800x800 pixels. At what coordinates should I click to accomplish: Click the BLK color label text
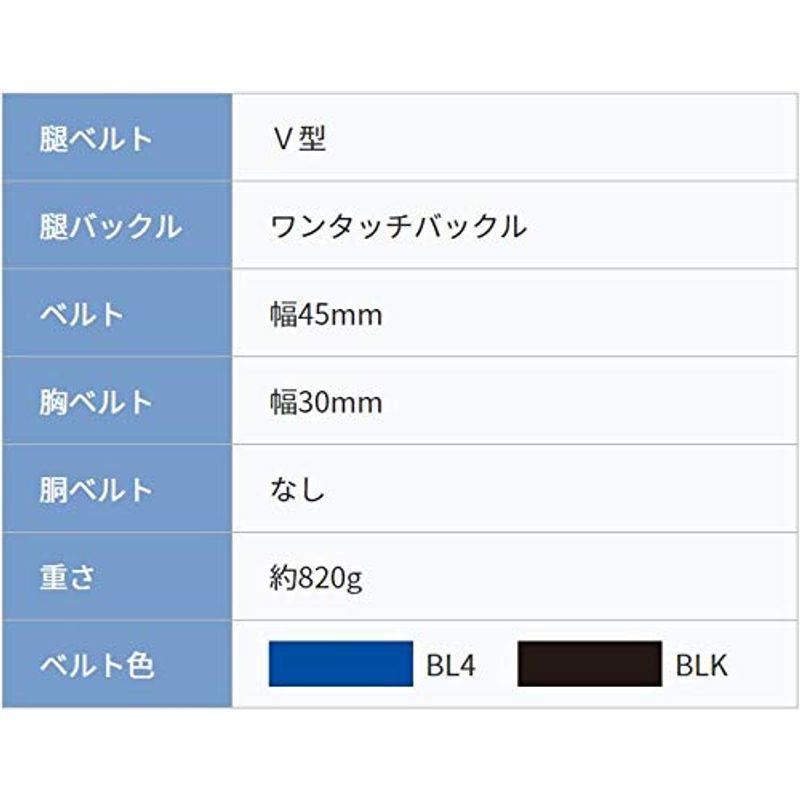point(702,665)
